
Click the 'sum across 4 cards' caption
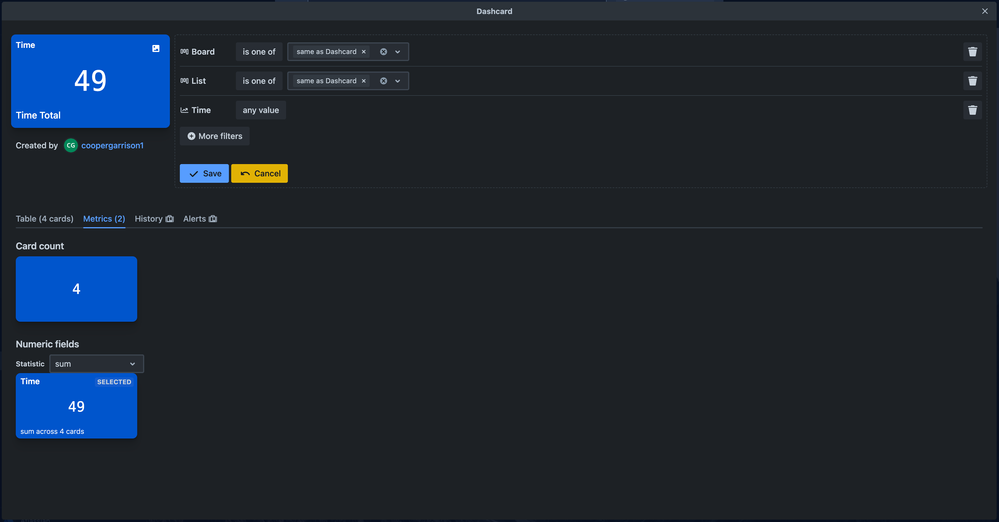pyautogui.click(x=52, y=431)
